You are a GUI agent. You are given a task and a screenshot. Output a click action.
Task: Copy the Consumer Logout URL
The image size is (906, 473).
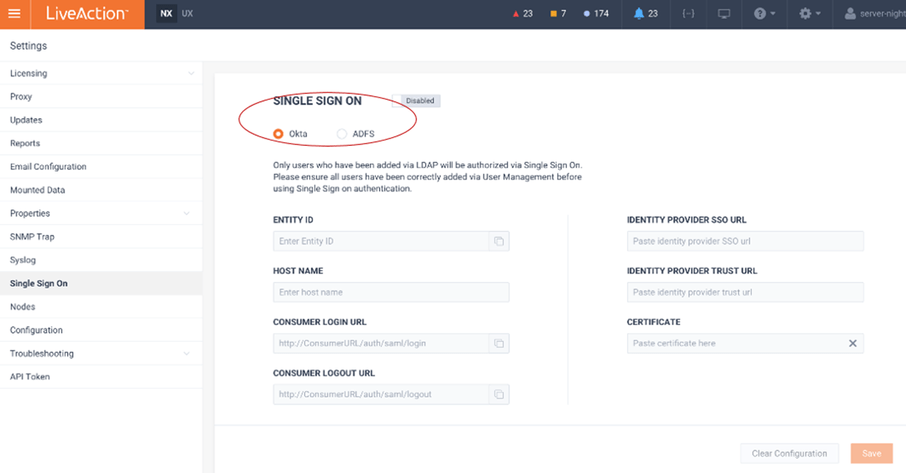pyautogui.click(x=499, y=394)
